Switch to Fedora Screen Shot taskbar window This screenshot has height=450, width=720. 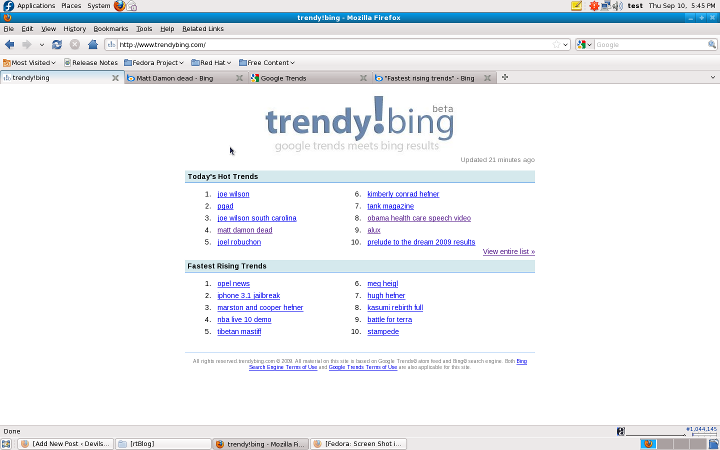click(358, 444)
